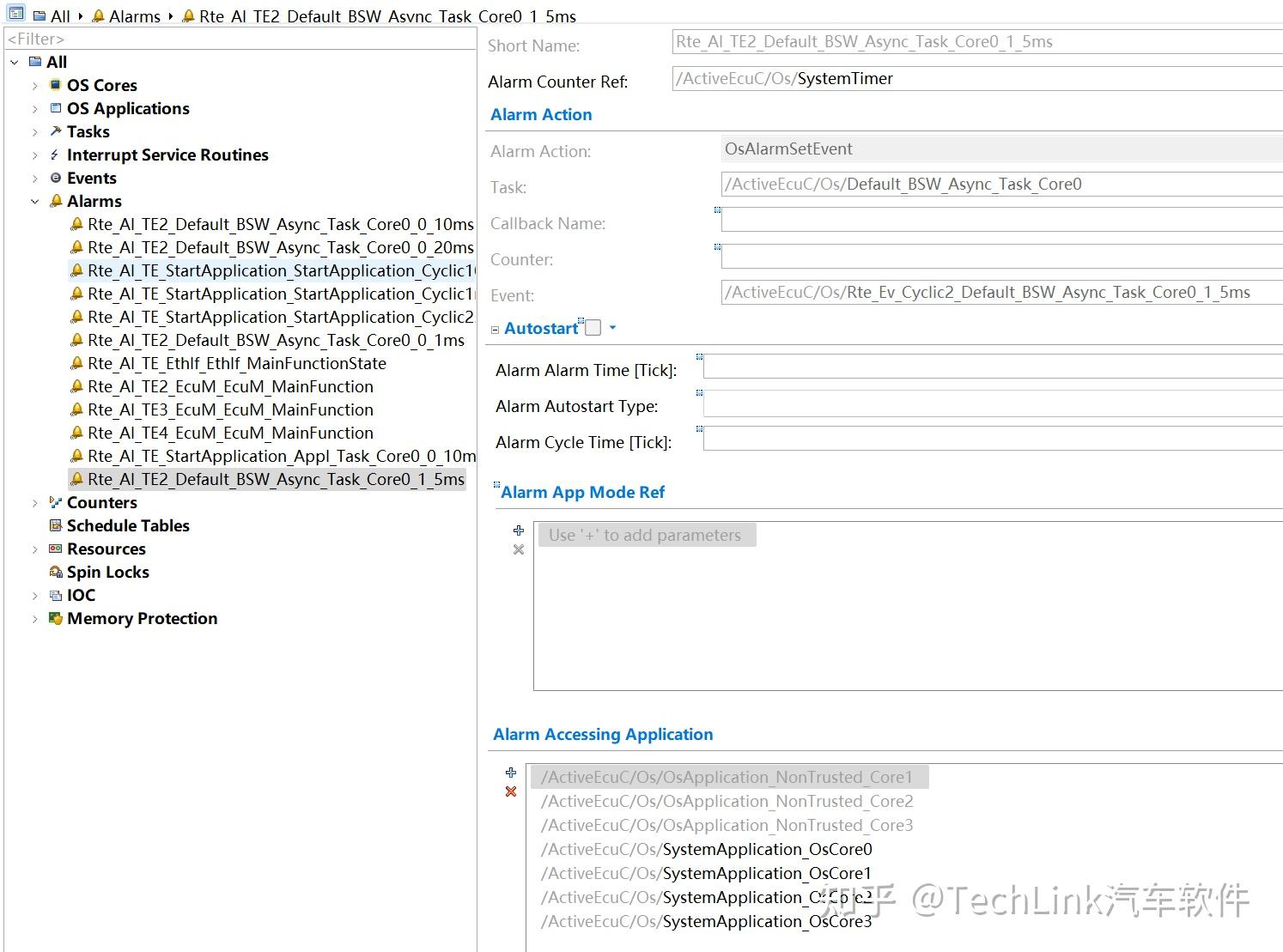Click the Alarm Alarm Time [Tick] field
This screenshot has width=1283, height=952.
(x=993, y=367)
